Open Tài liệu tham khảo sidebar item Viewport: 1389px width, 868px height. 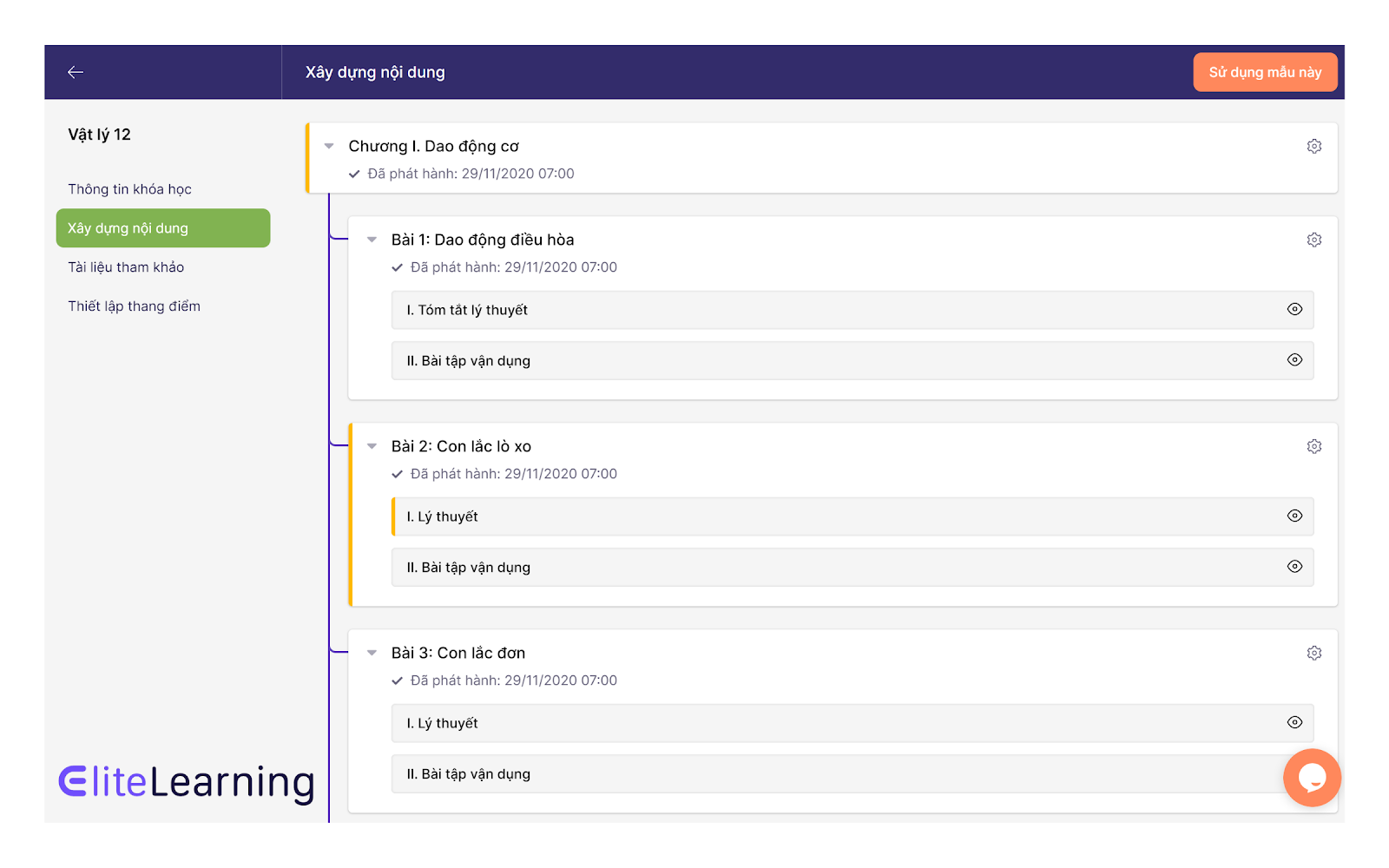[x=126, y=267]
